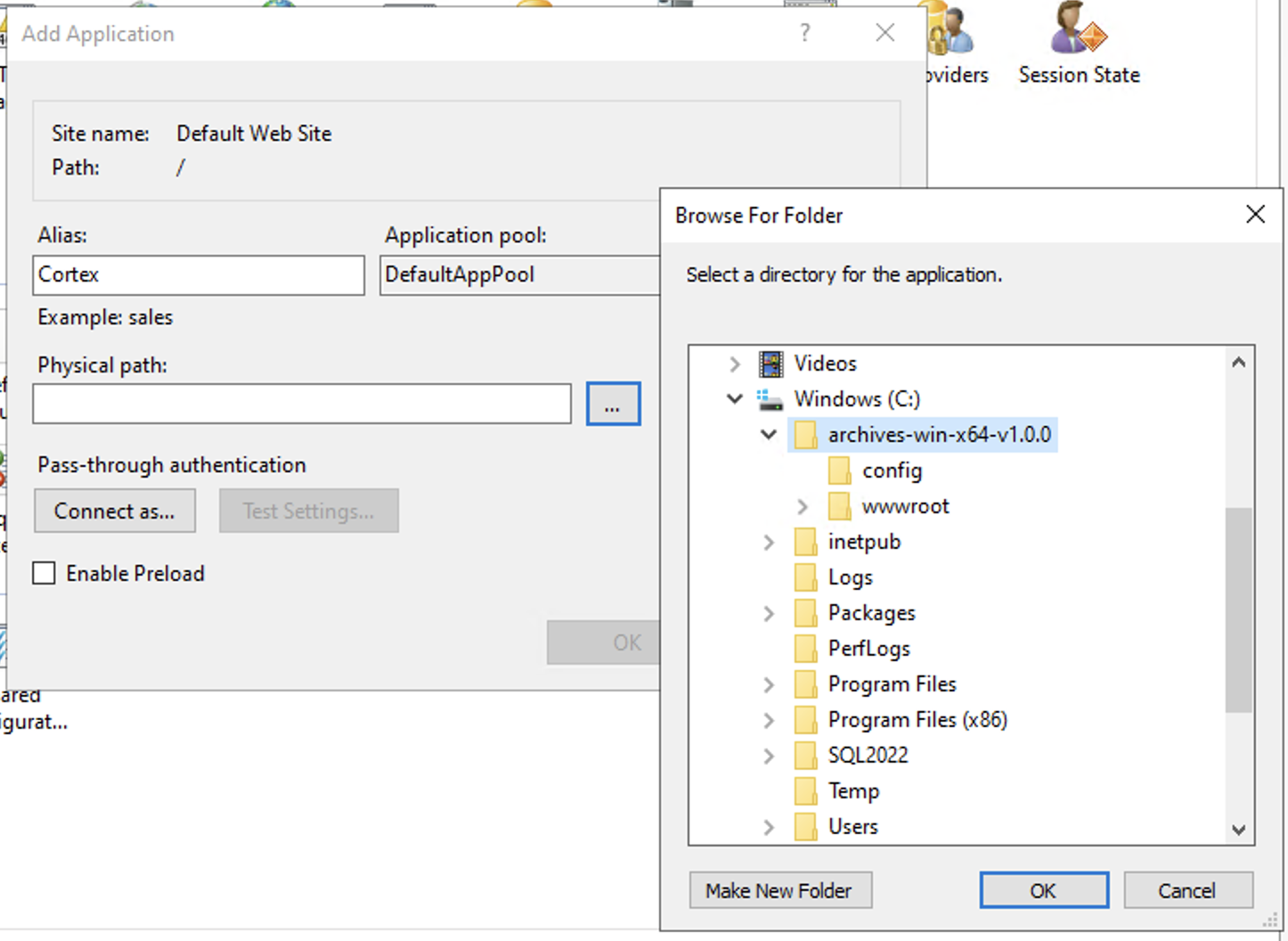
Task: Collapse the Windows (C:) drive node
Action: coord(735,398)
